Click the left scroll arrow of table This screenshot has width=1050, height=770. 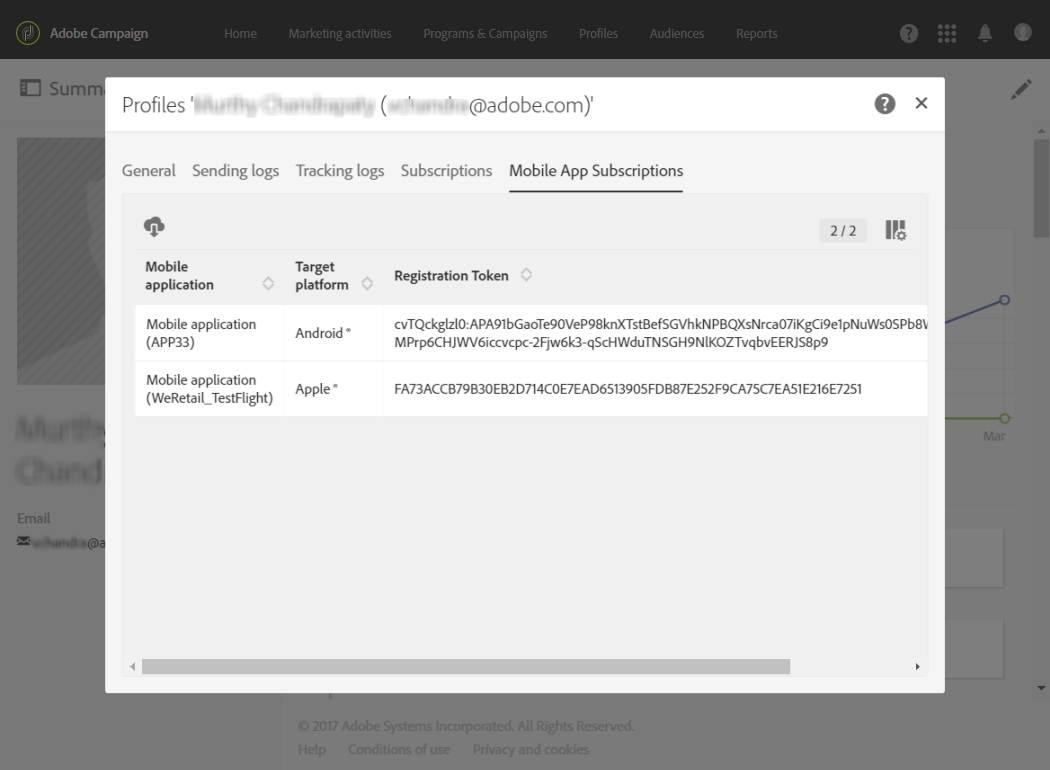tap(133, 666)
